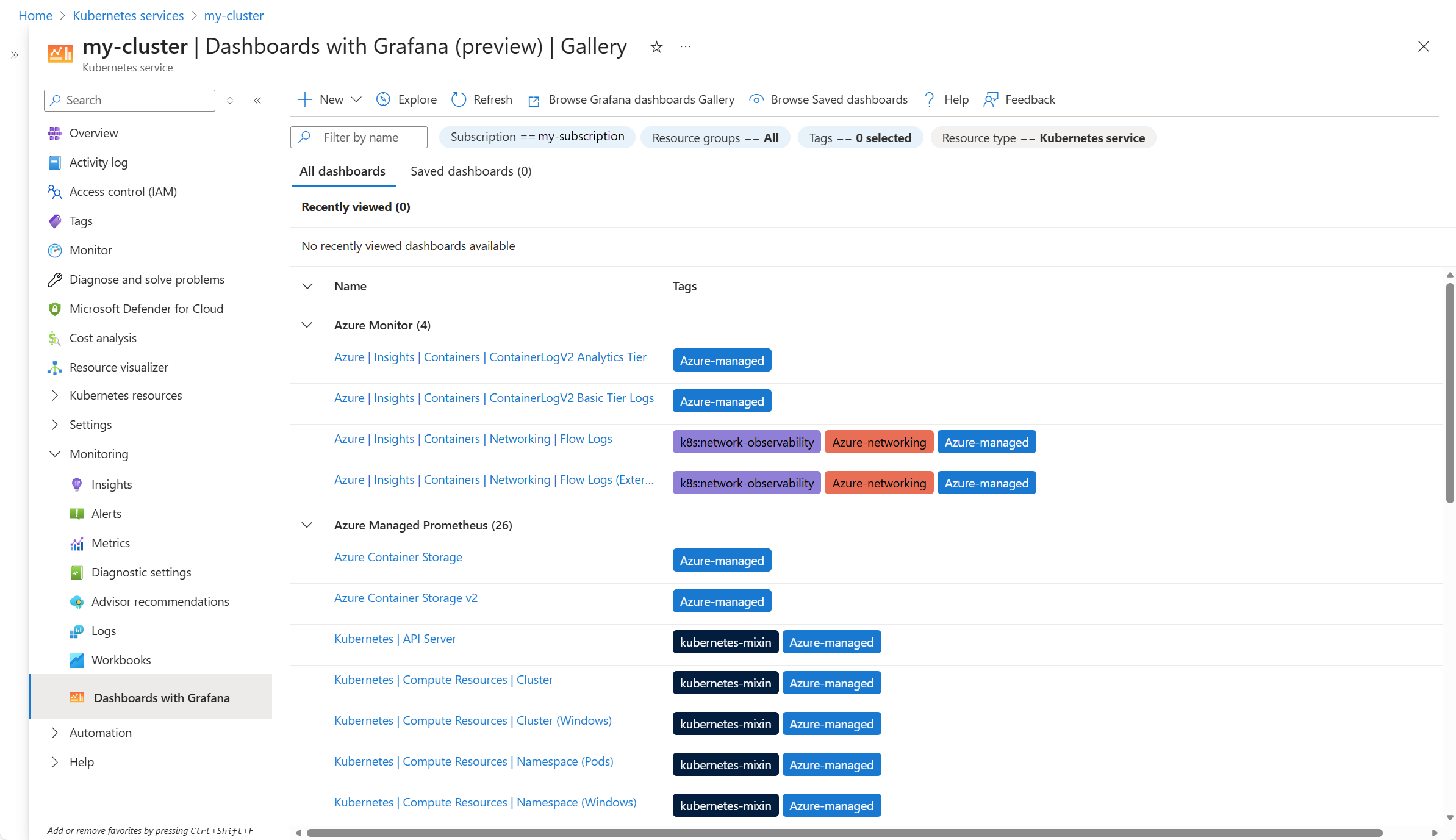Open Insights under Monitoring
Image resolution: width=1456 pixels, height=840 pixels.
pyautogui.click(x=112, y=484)
